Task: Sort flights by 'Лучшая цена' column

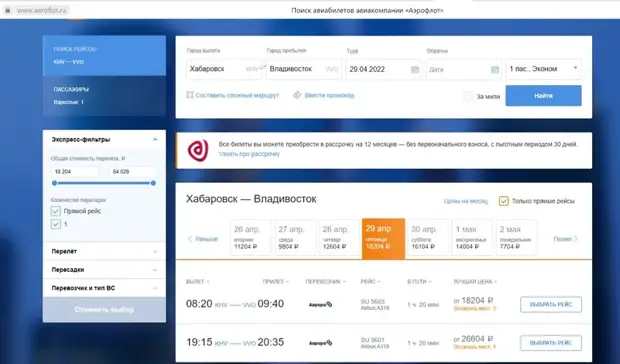Action: tap(475, 282)
